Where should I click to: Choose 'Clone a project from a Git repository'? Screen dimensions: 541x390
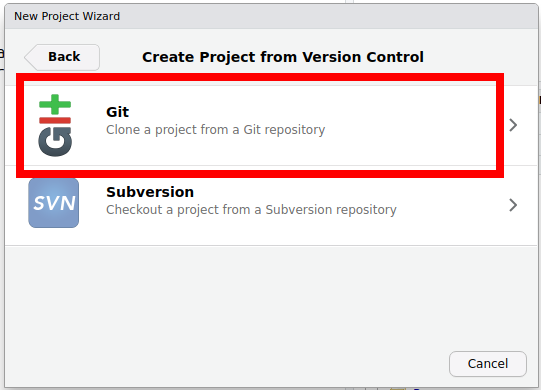(216, 130)
